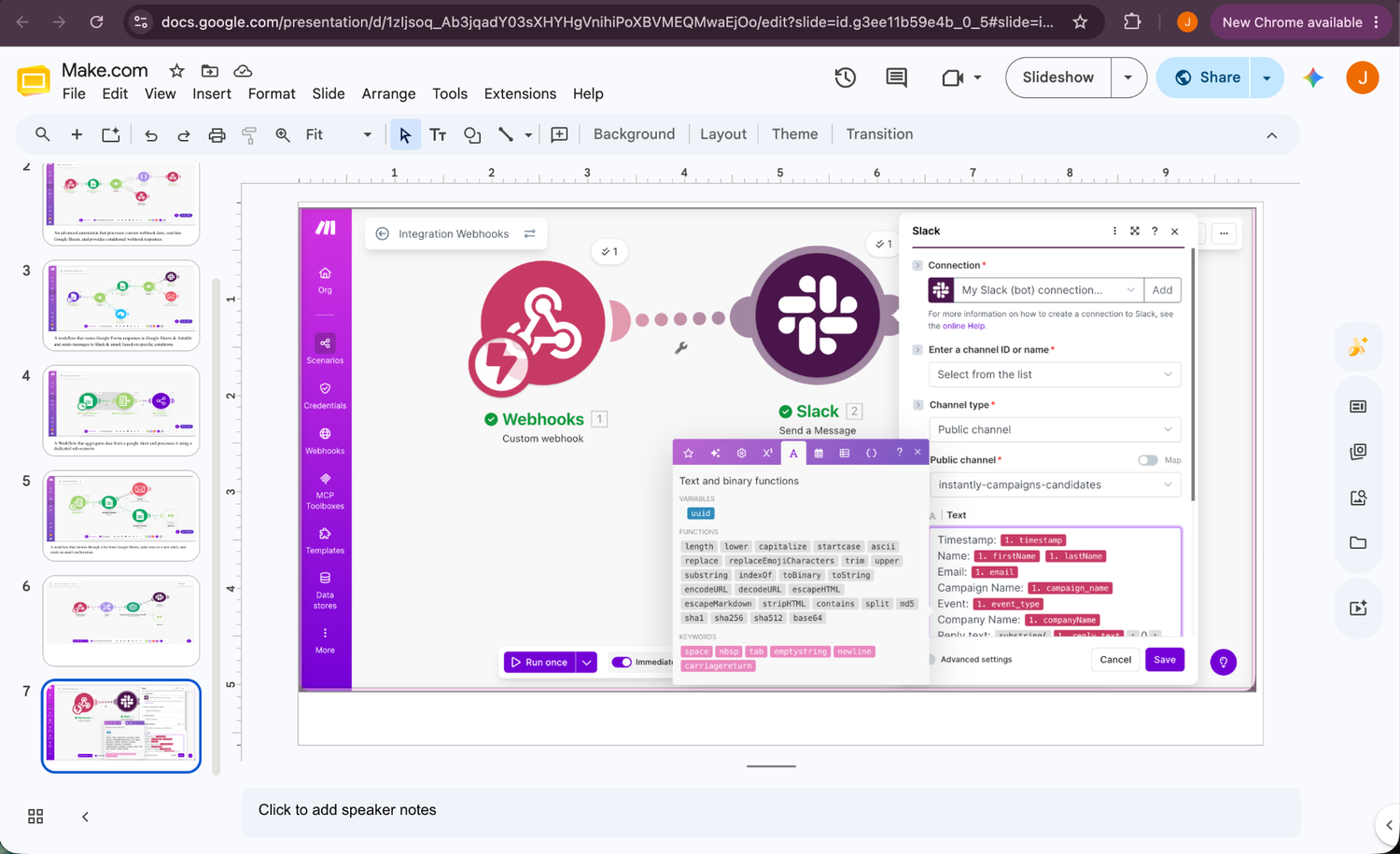The image size is (1400, 854).
Task: Open the Layout options
Action: (723, 134)
